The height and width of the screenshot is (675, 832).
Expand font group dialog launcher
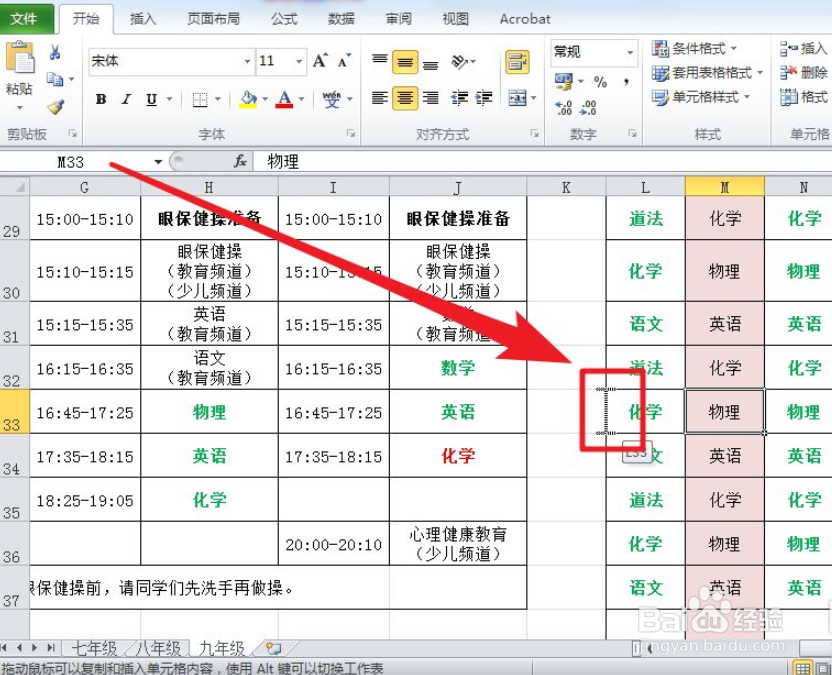pyautogui.click(x=351, y=134)
